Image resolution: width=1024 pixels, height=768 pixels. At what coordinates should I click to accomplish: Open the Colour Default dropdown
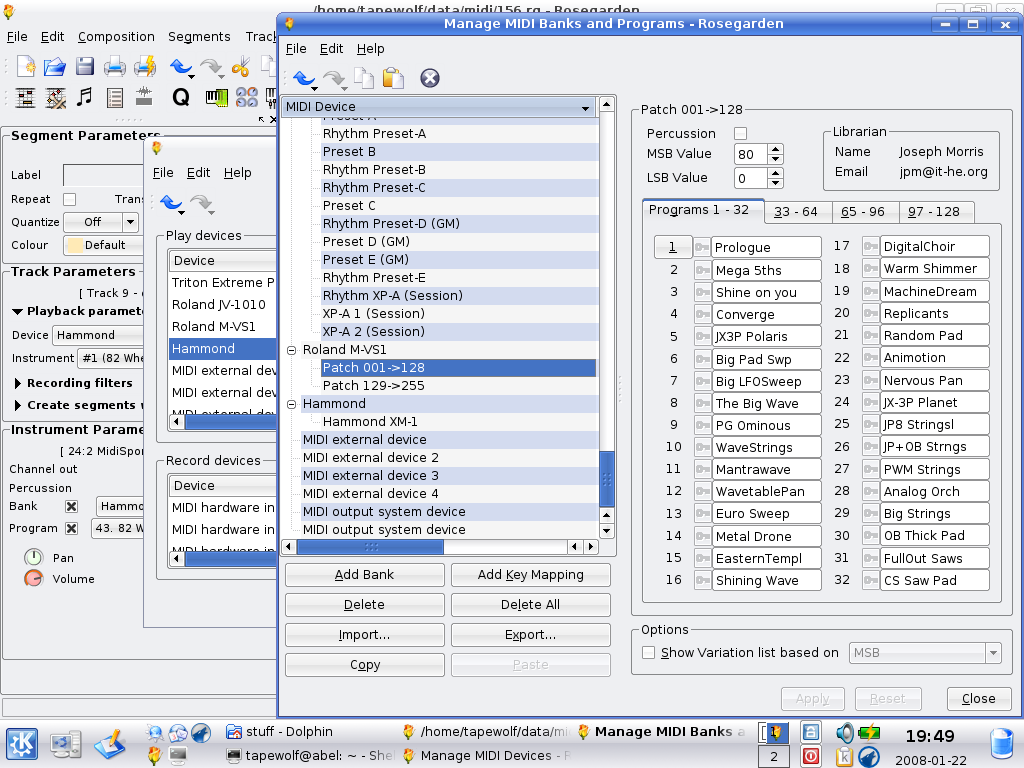[x=103, y=245]
